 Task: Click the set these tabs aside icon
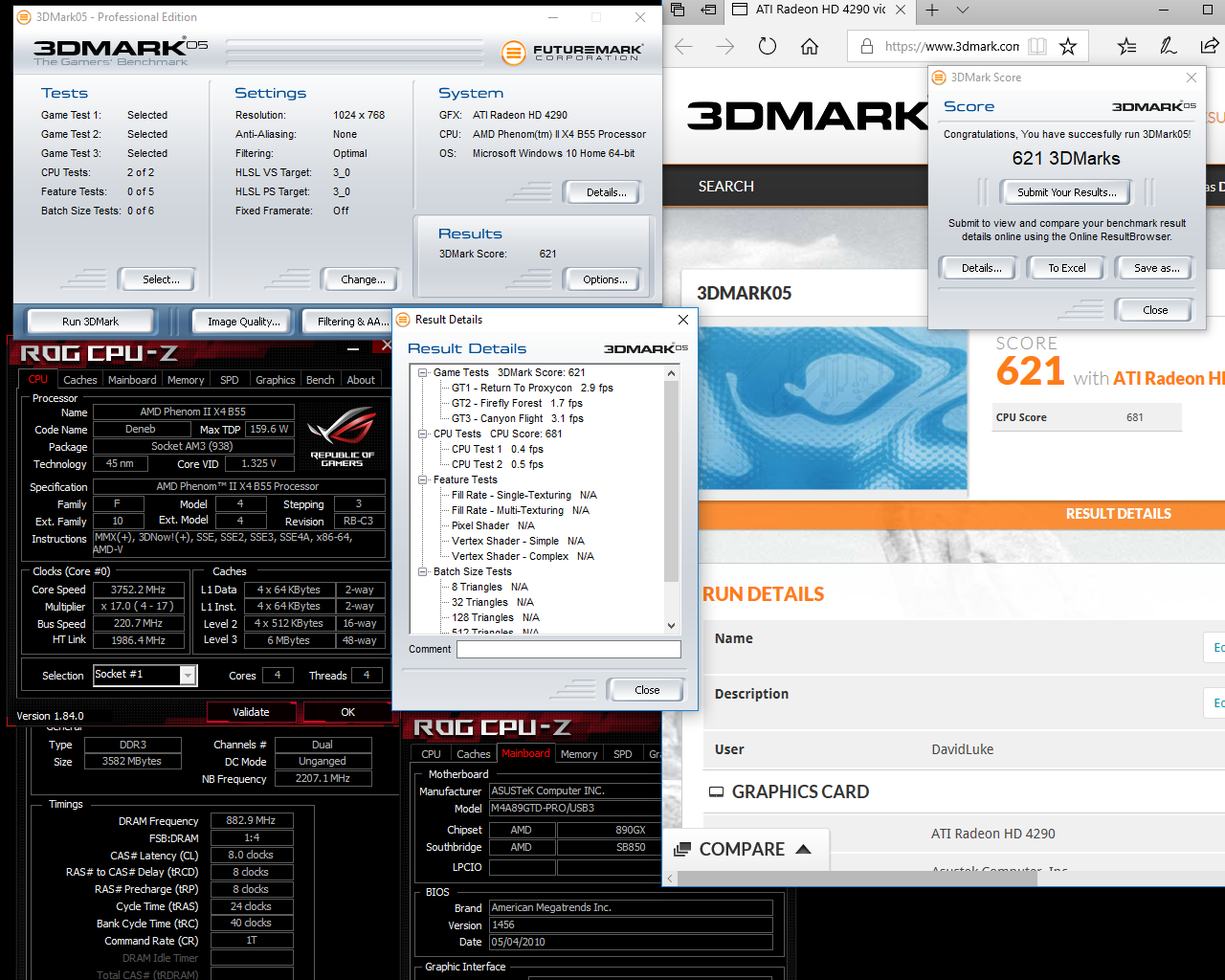click(x=708, y=10)
